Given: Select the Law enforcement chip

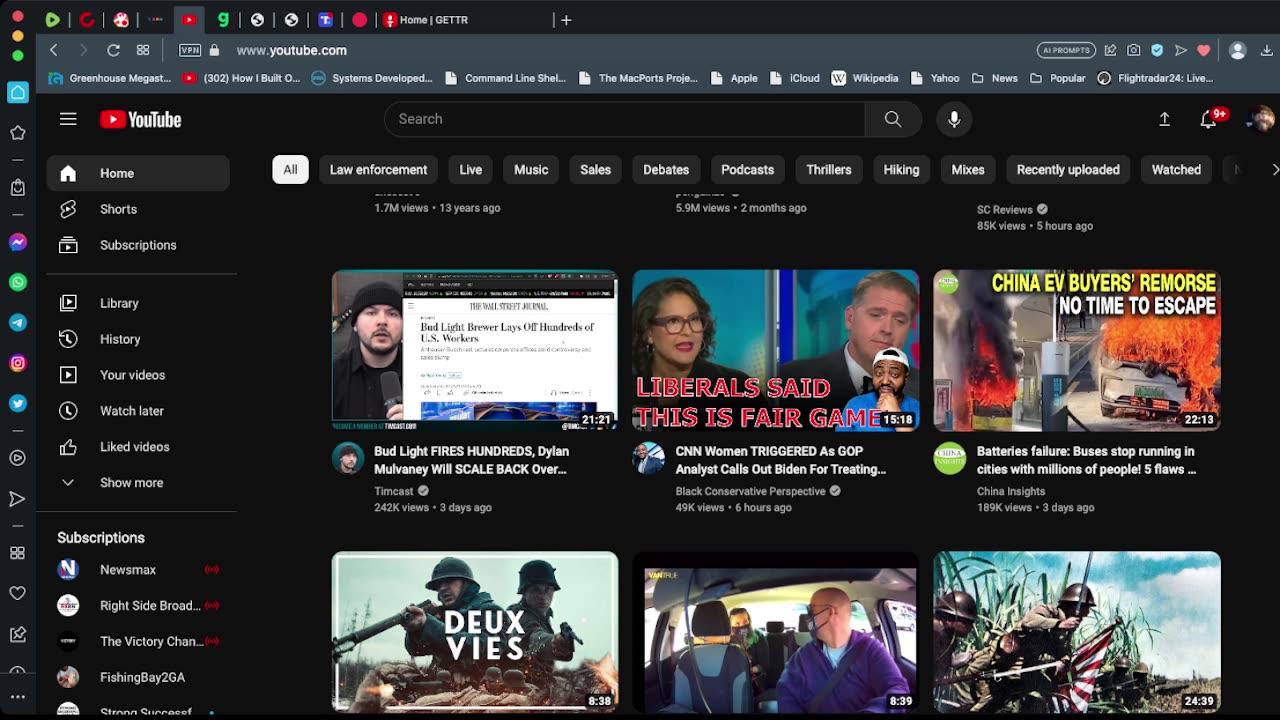Looking at the screenshot, I should [378, 170].
